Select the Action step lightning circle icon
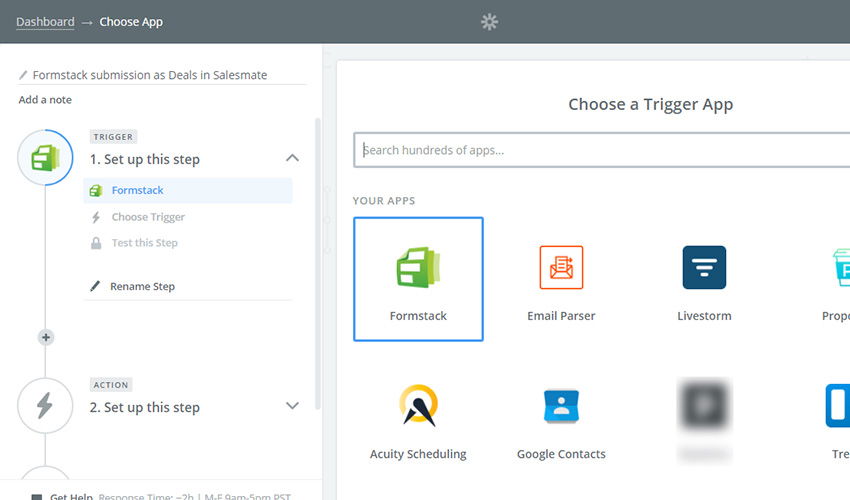850x500 pixels. point(45,406)
